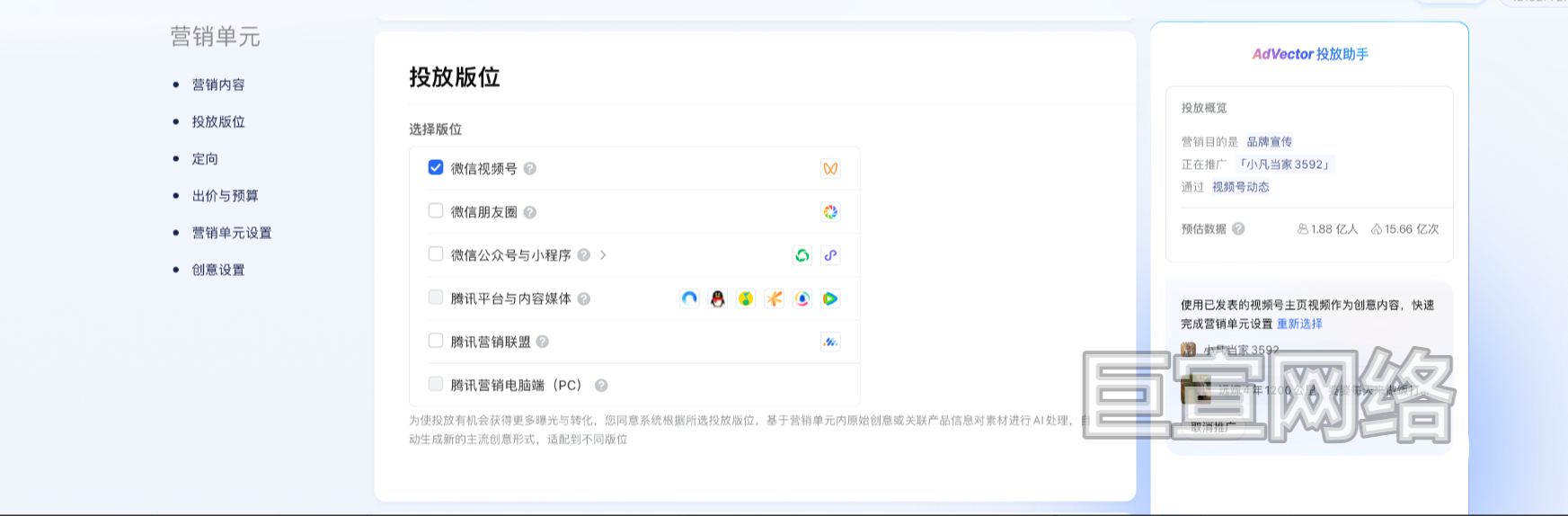The width and height of the screenshot is (1568, 516).
Task: Click the round multicolor drop icon beside 腾讯视频
Action: (x=802, y=298)
